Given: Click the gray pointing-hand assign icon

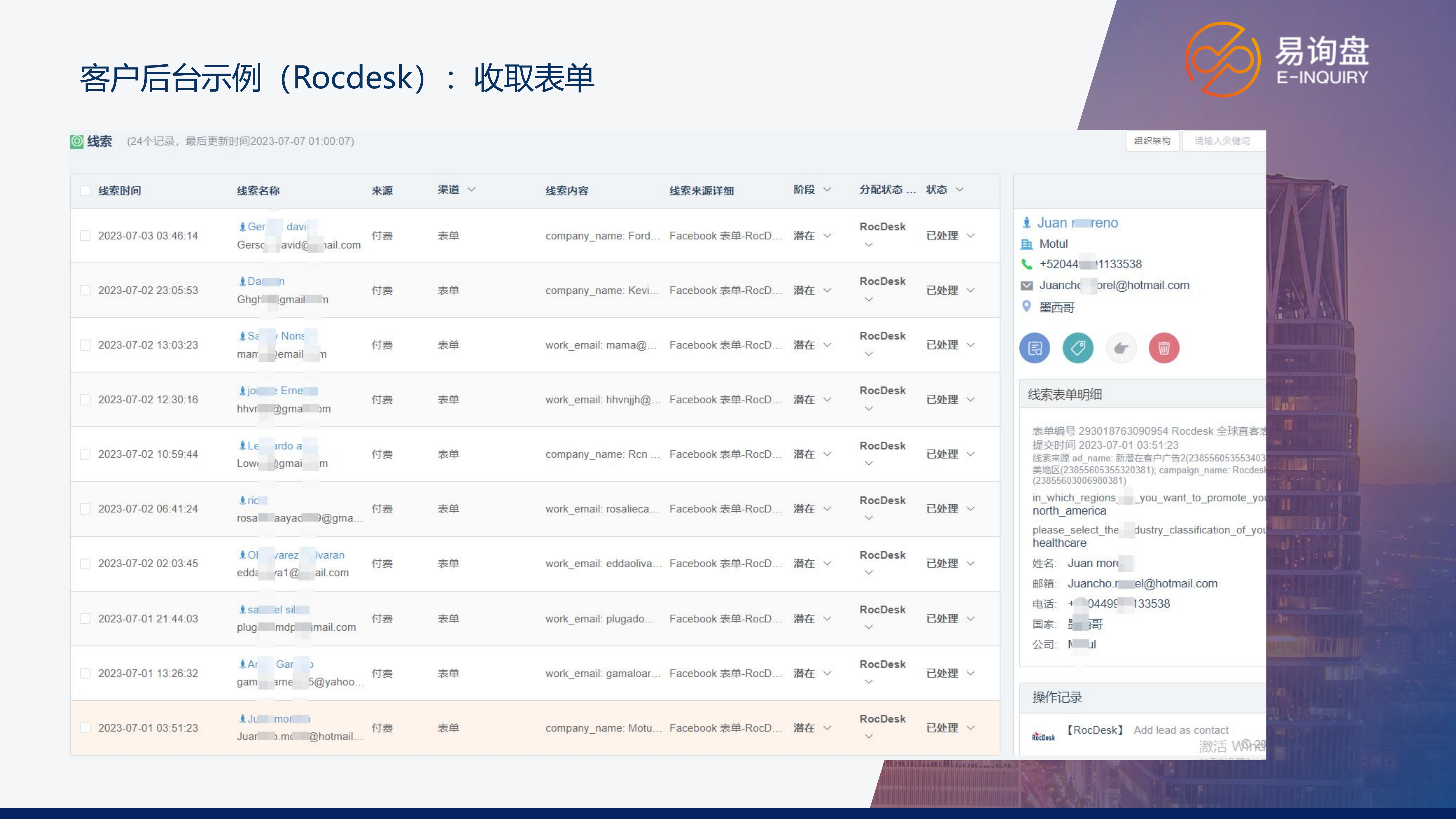Looking at the screenshot, I should click(1121, 348).
